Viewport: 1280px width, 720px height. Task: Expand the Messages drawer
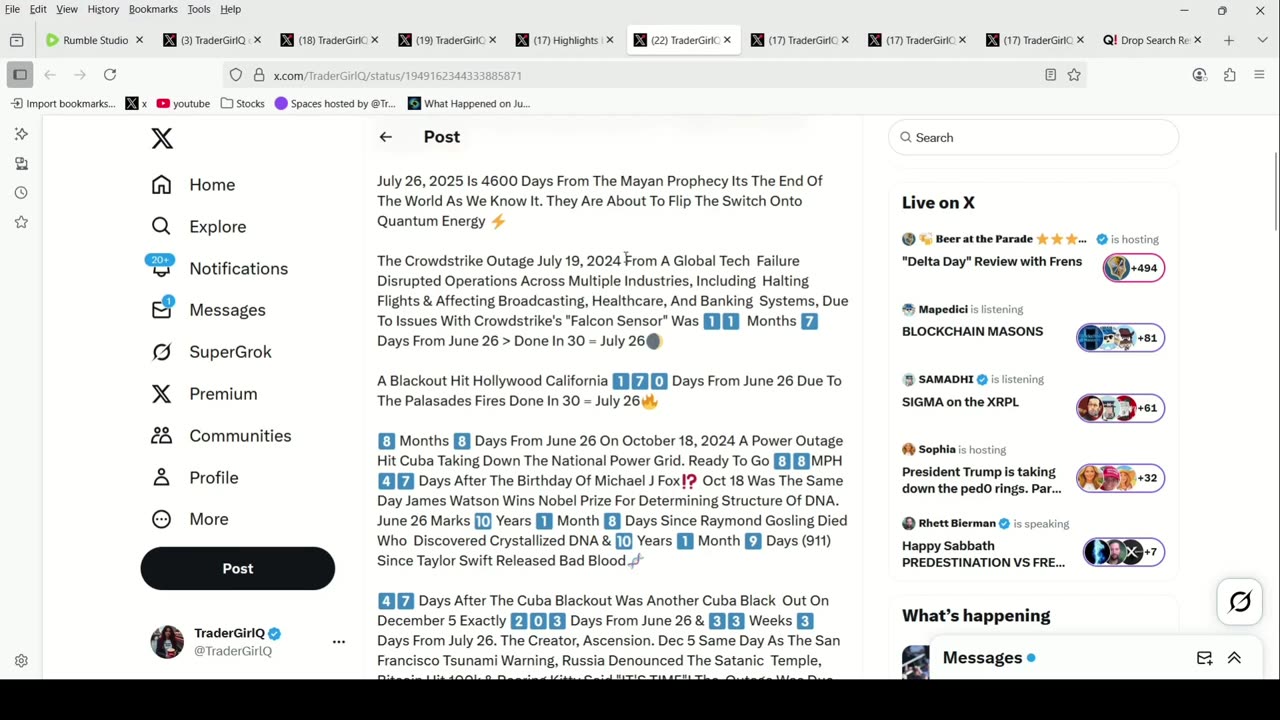(x=1234, y=658)
